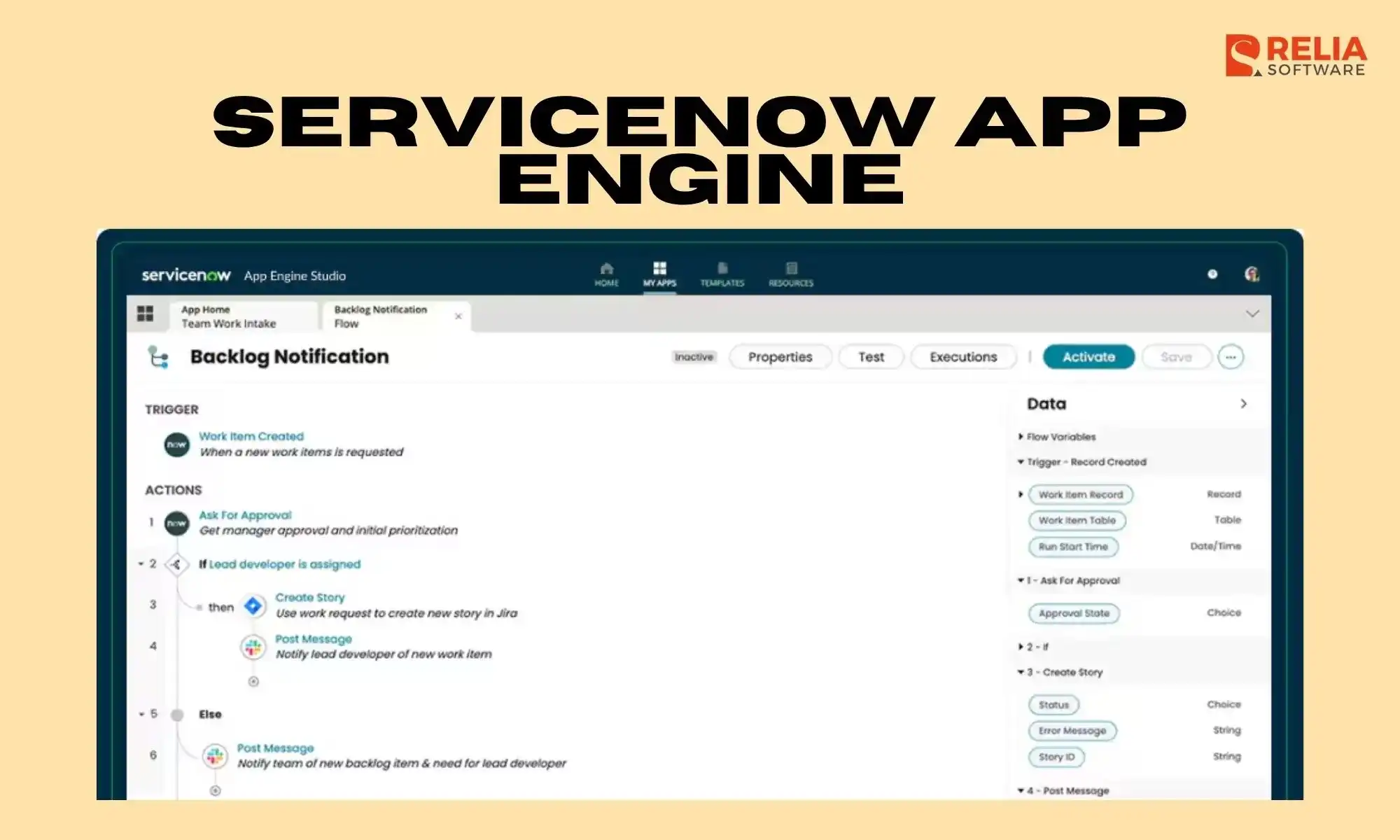Image resolution: width=1400 pixels, height=840 pixels.
Task: Click the user avatar in header
Action: pyautogui.click(x=1252, y=274)
